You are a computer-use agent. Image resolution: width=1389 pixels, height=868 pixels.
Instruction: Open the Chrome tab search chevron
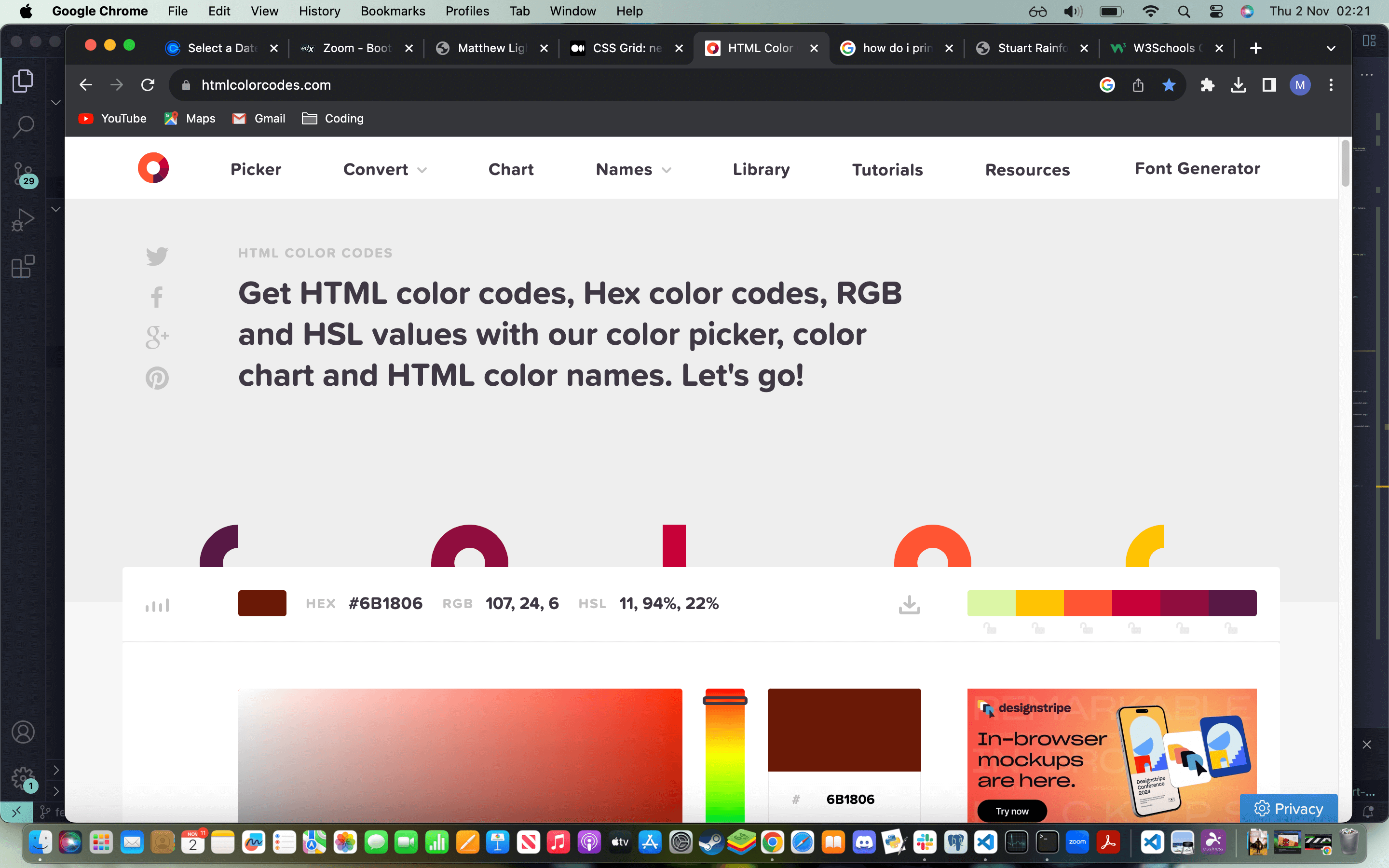[x=1331, y=48]
